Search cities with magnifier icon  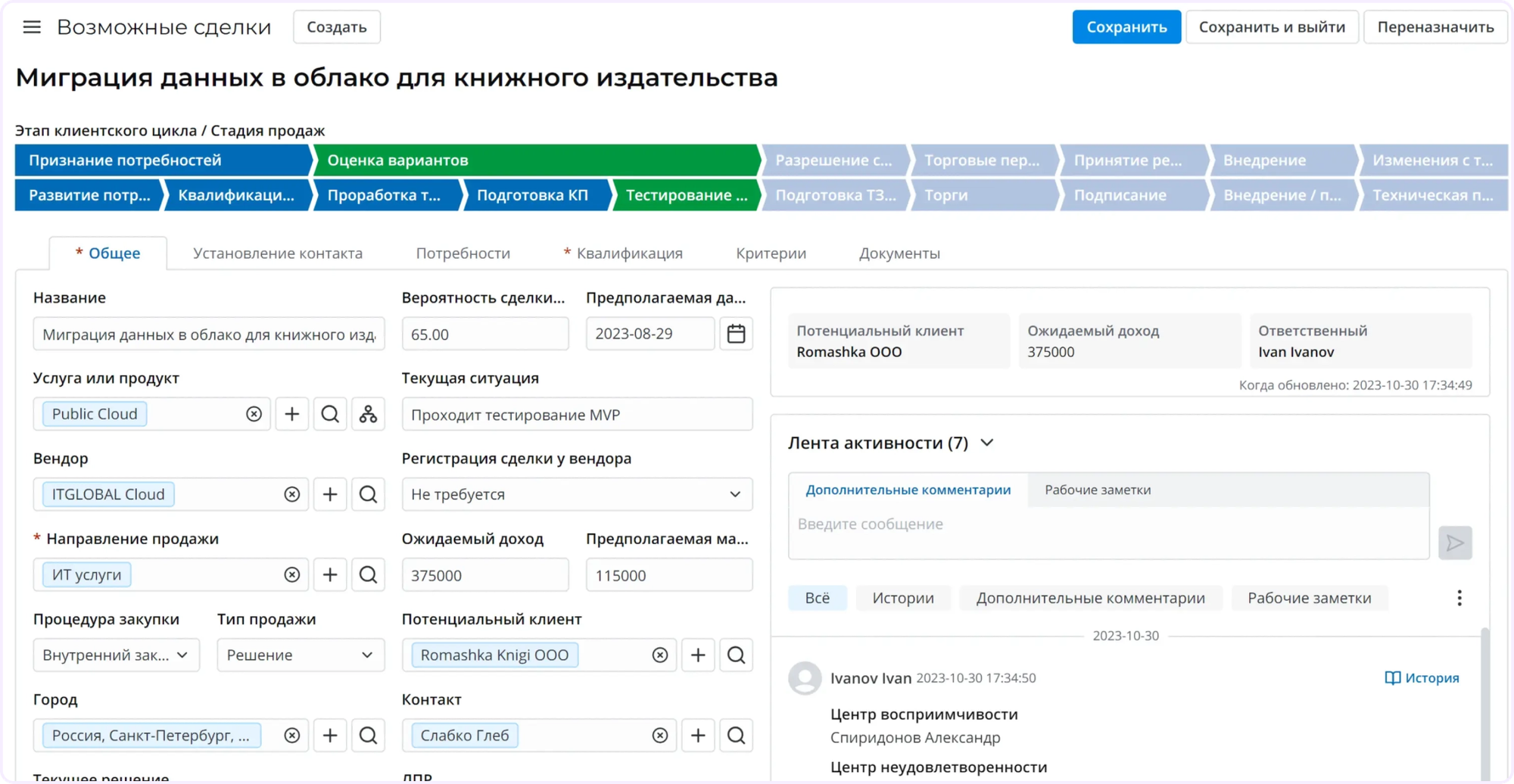click(368, 735)
